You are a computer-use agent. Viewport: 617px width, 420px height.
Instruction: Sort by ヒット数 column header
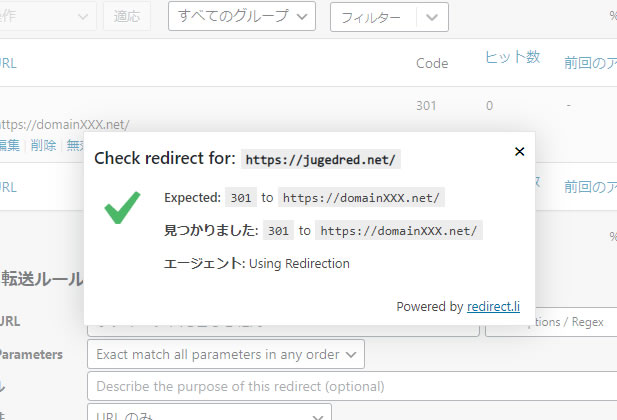coord(512,57)
